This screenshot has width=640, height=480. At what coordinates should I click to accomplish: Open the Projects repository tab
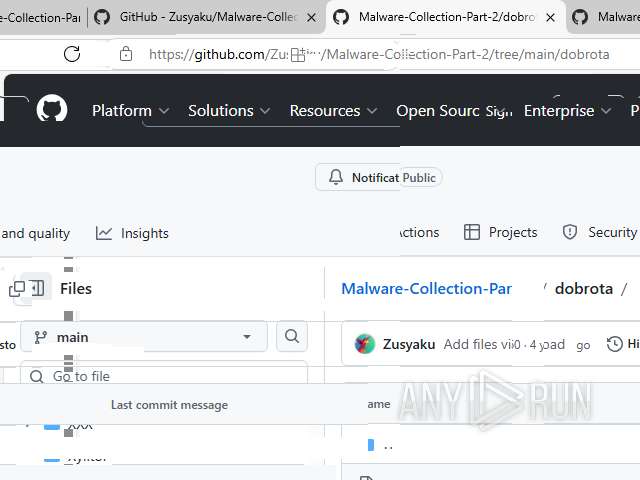click(x=500, y=232)
